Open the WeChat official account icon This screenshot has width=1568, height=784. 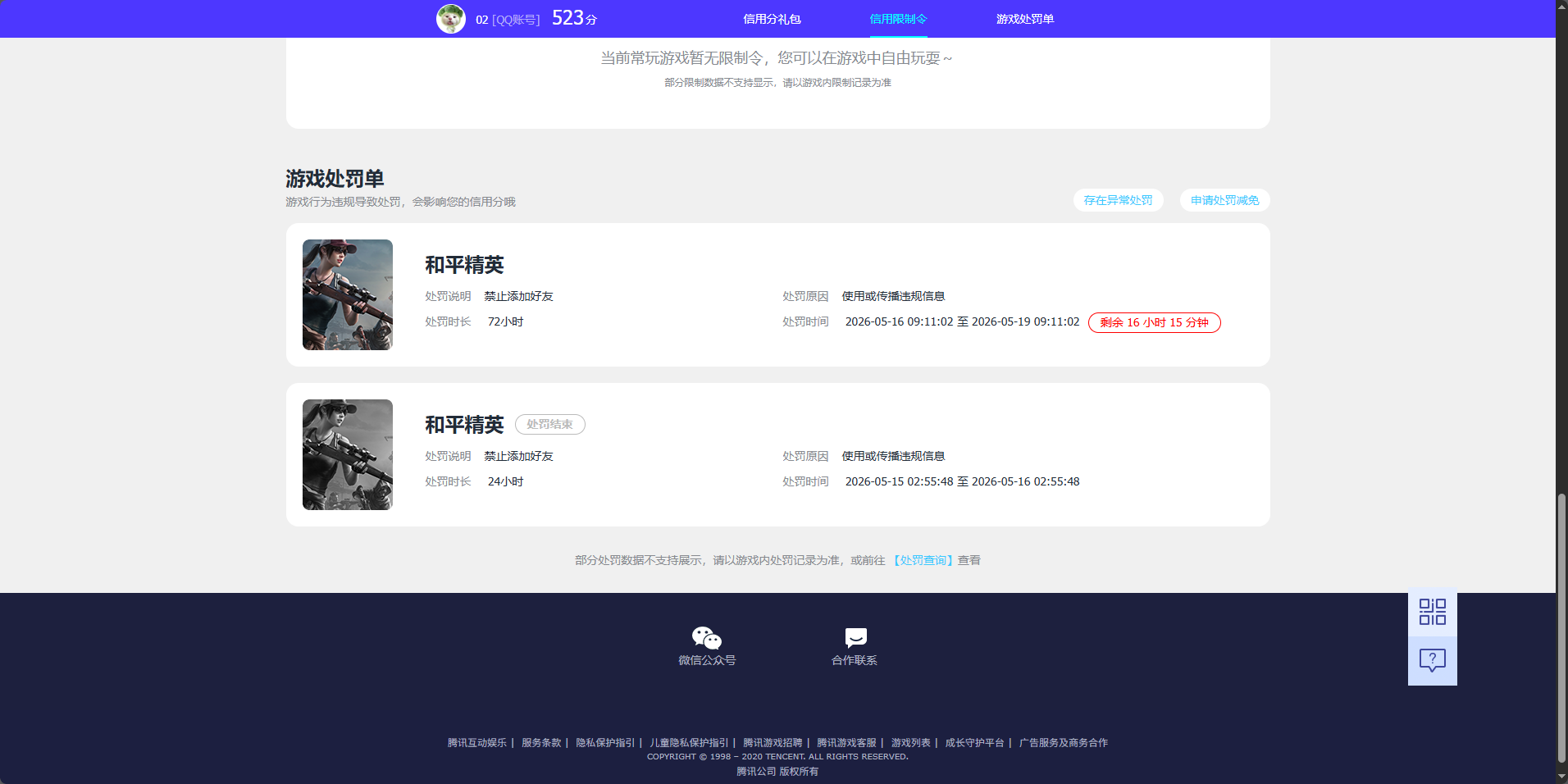pos(707,637)
